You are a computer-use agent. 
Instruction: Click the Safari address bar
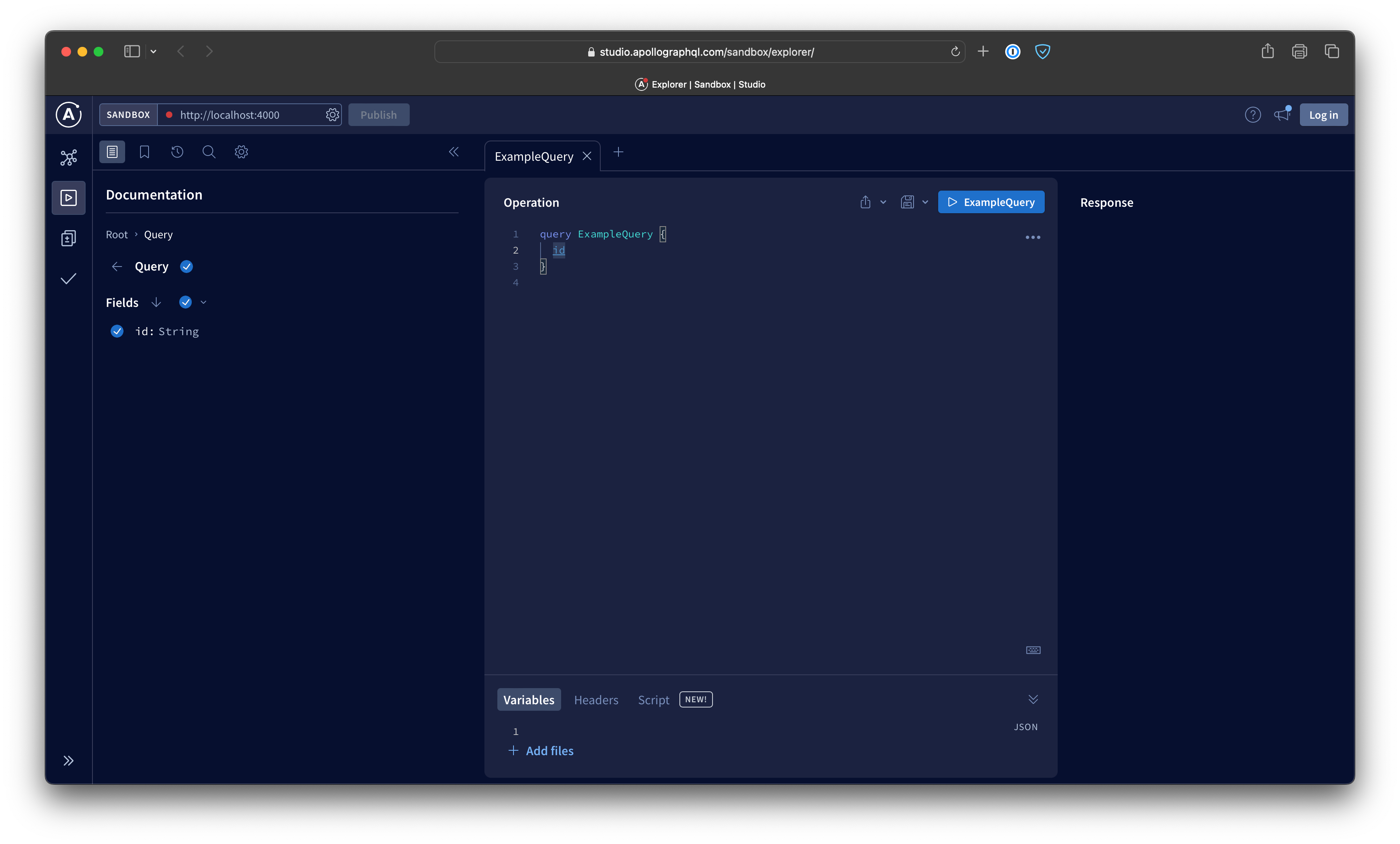click(700, 52)
